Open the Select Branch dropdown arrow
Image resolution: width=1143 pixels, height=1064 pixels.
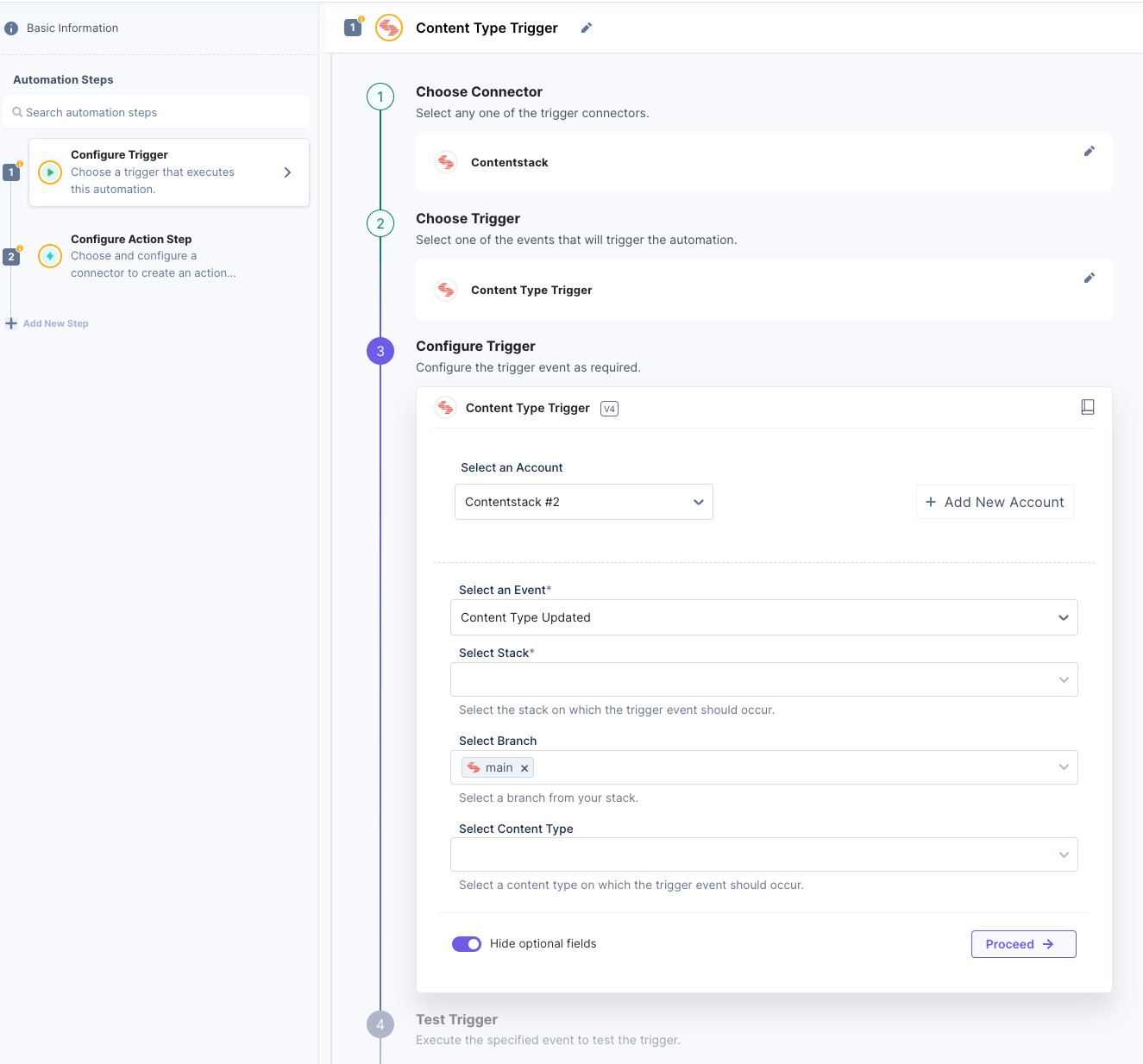click(1064, 767)
